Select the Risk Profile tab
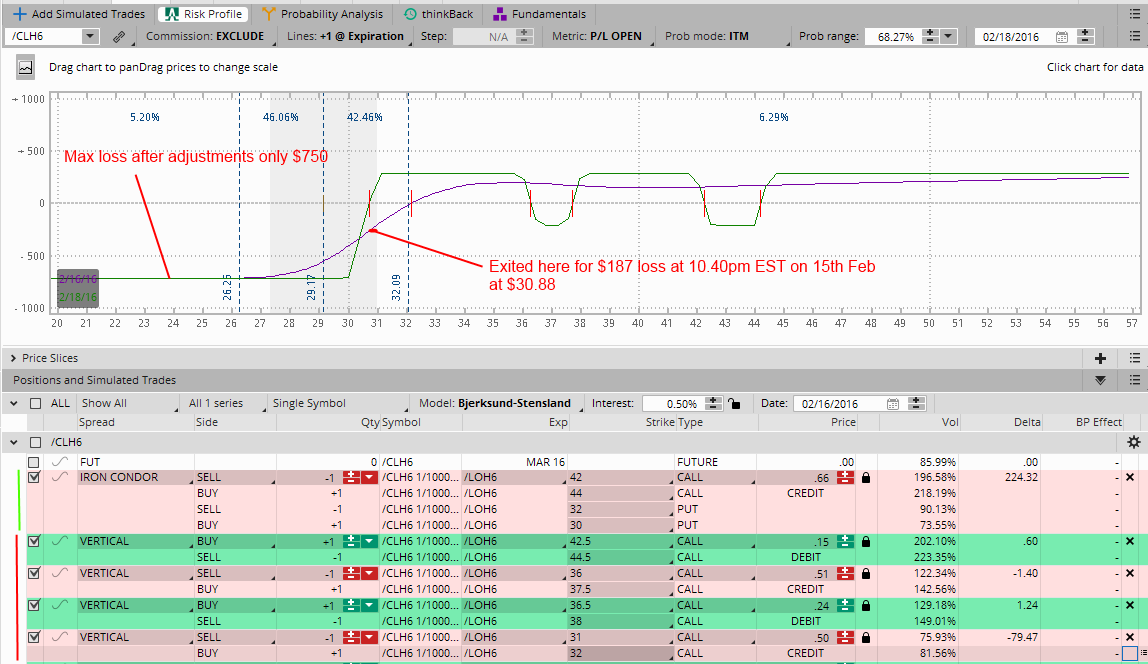The image size is (1148, 664). click(203, 14)
